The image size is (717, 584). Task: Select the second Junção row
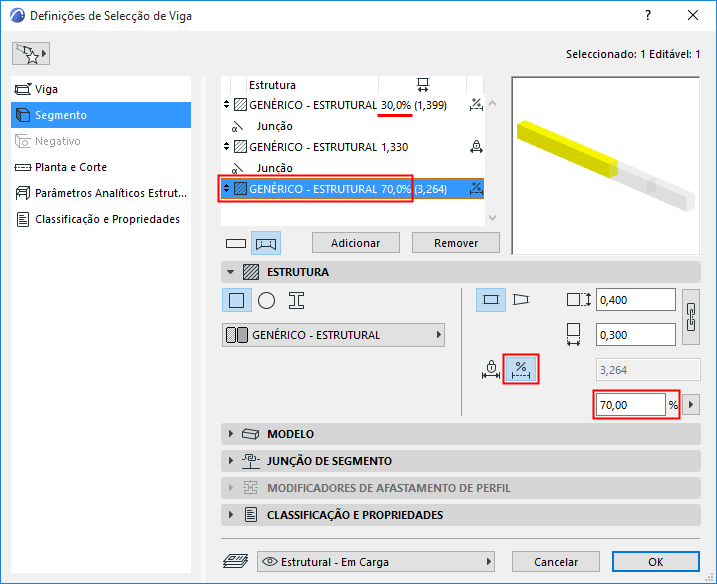pyautogui.click(x=352, y=168)
